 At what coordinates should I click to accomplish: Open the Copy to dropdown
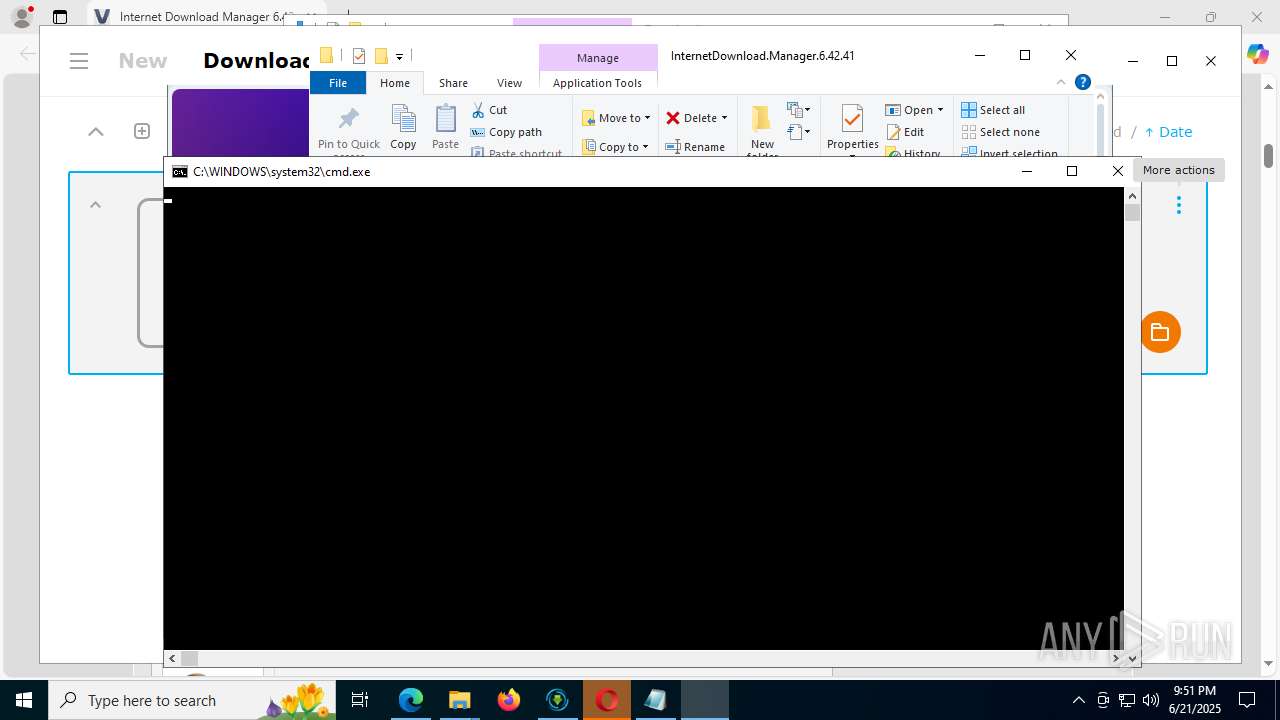616,147
